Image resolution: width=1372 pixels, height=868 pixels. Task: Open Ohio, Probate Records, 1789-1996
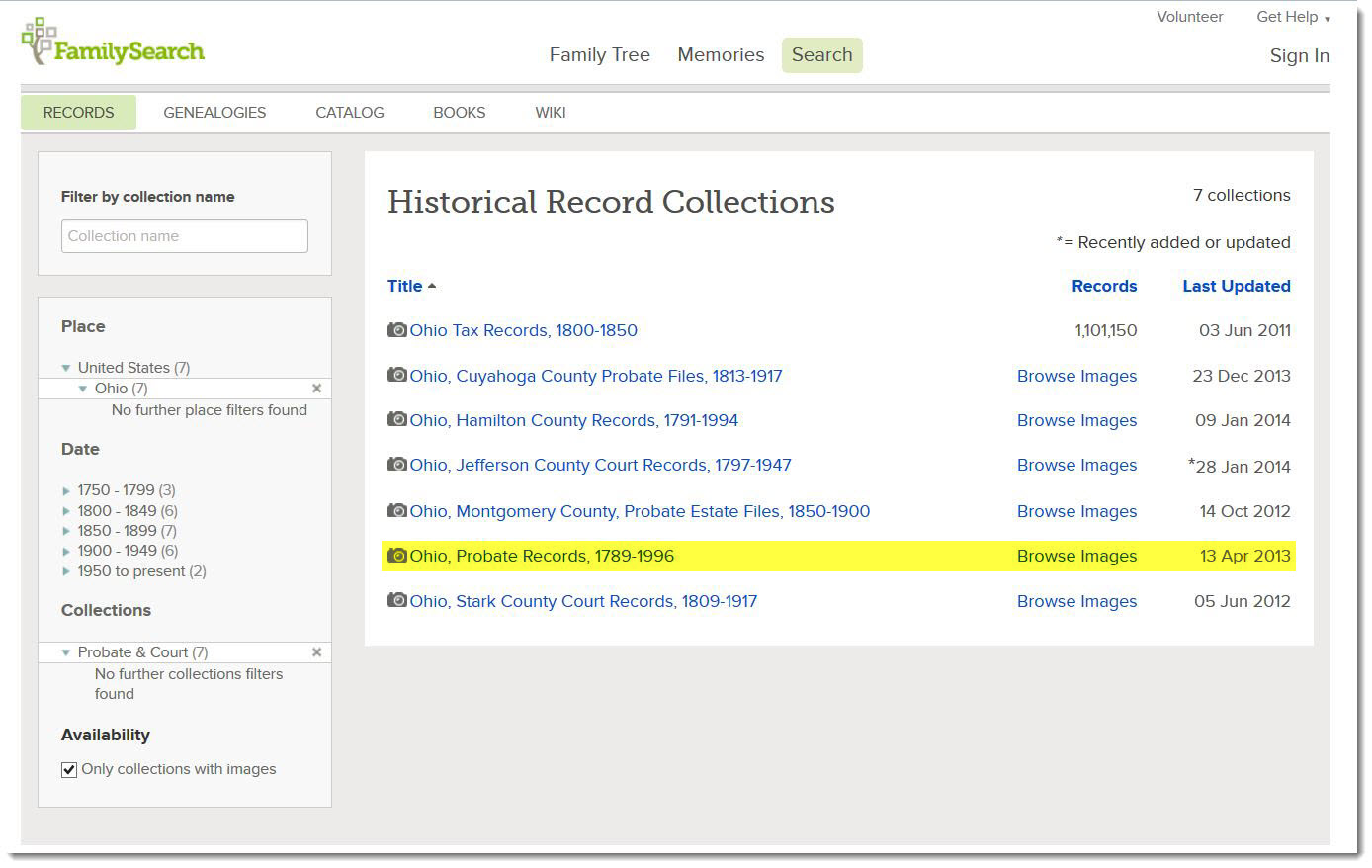542,556
